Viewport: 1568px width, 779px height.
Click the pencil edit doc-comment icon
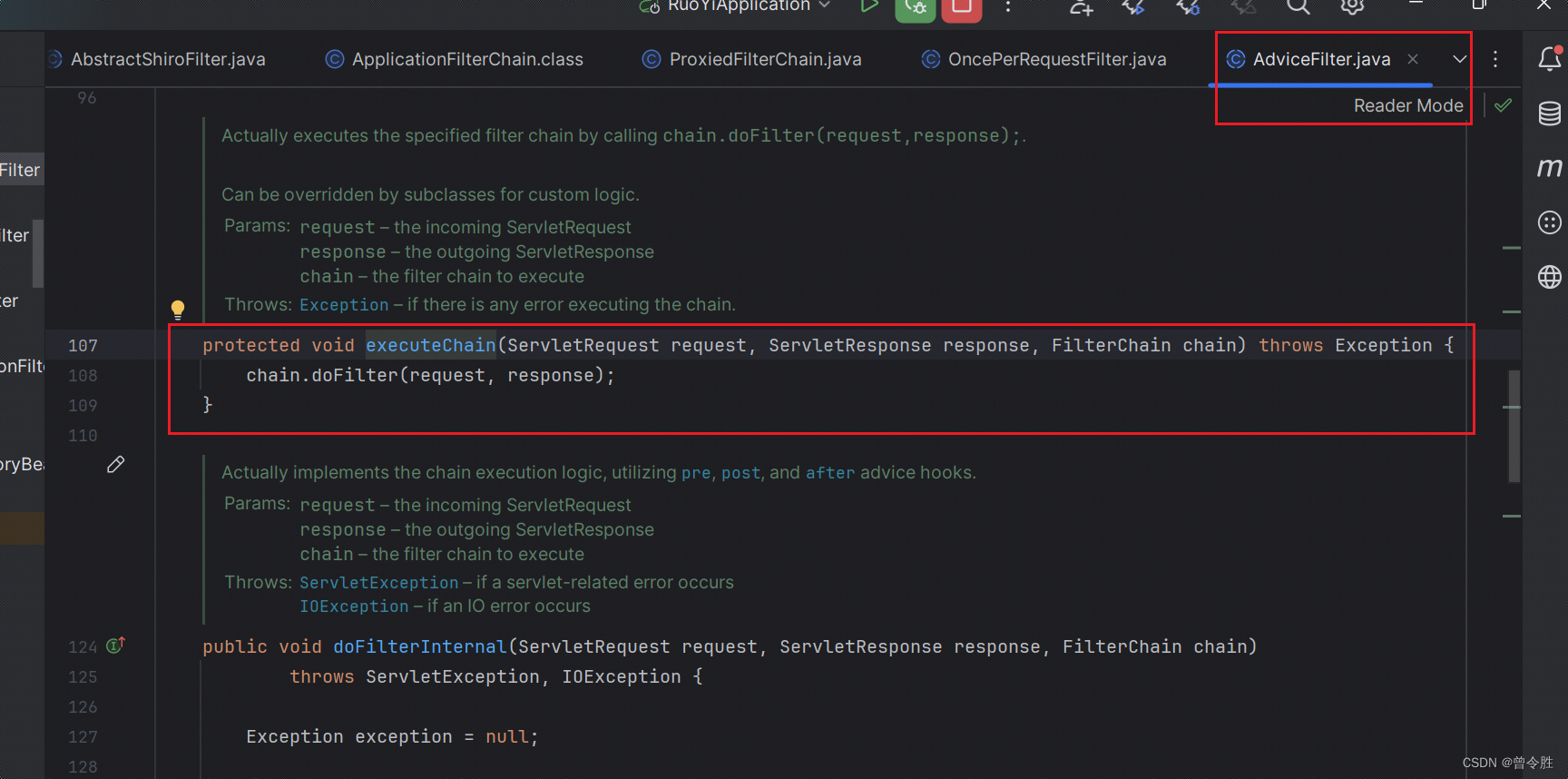pyautogui.click(x=115, y=465)
